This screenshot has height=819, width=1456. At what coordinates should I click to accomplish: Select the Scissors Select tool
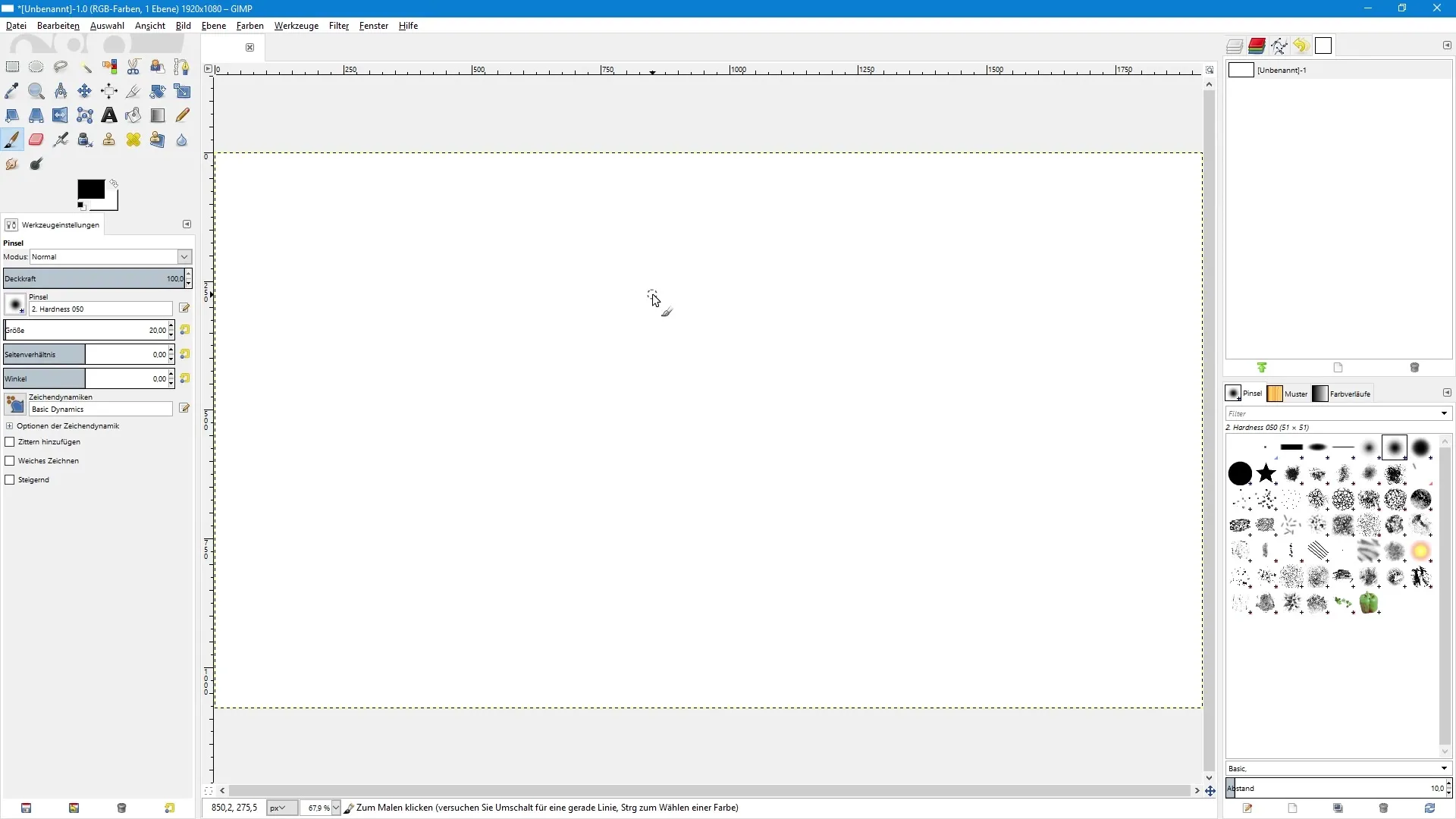(133, 67)
